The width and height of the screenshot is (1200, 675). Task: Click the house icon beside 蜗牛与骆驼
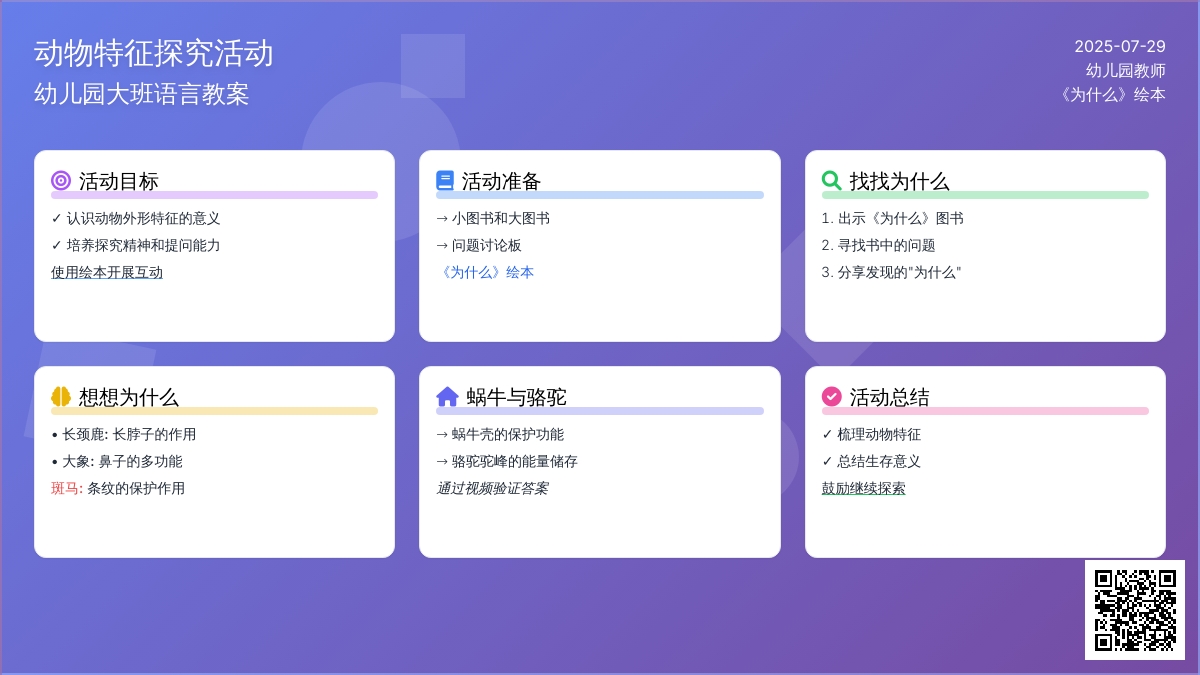447,397
